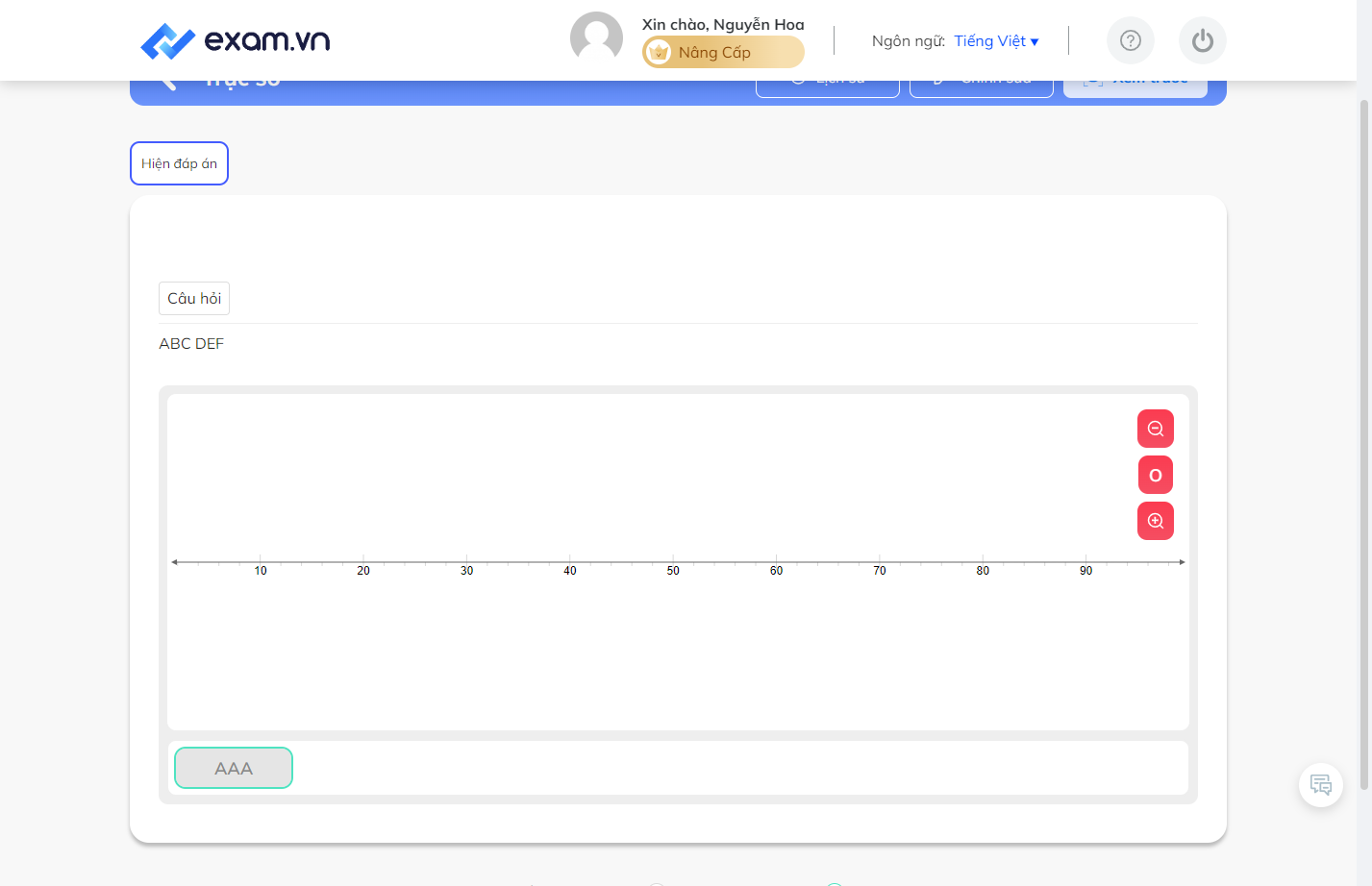Open the Tiếng Việt language dropdown
Image resolution: width=1372 pixels, height=886 pixels.
pos(996,40)
